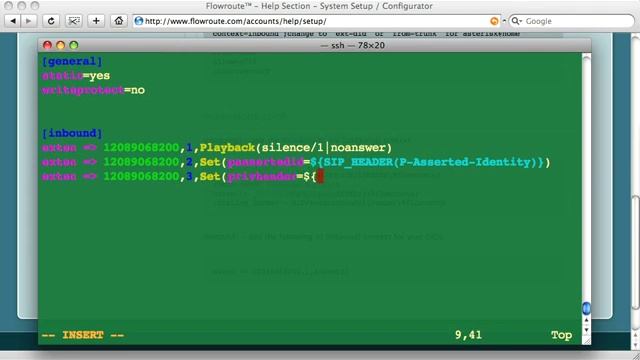Screen dimensions: 640x360
Task: Click the flowroute.com address bar
Action: [x=316, y=21]
